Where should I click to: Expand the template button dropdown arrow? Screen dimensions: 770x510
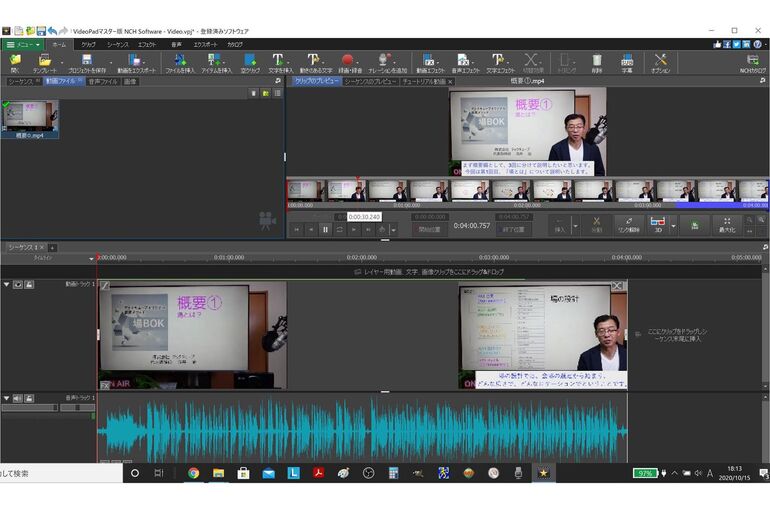coord(61,63)
